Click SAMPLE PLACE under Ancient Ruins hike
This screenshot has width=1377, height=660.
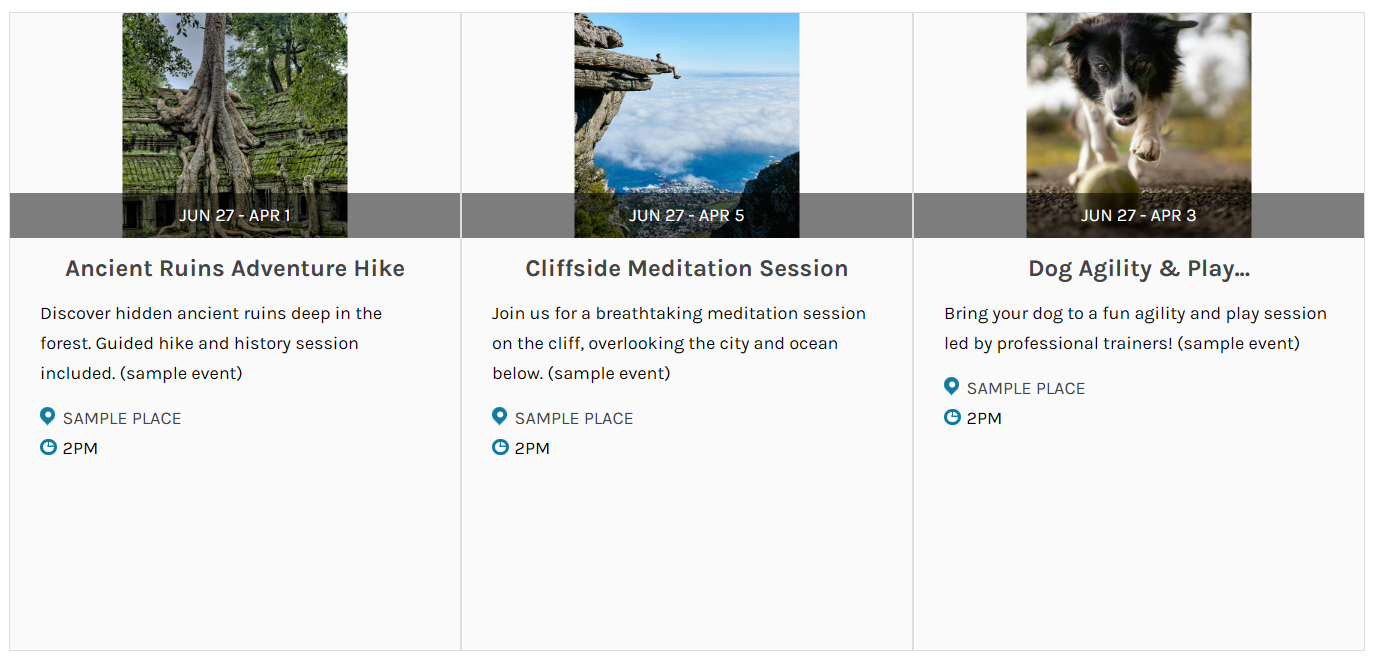(x=122, y=418)
